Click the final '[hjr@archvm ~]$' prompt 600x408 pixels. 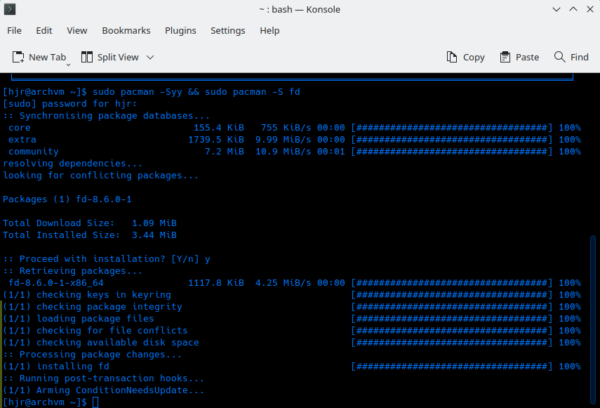coord(45,402)
